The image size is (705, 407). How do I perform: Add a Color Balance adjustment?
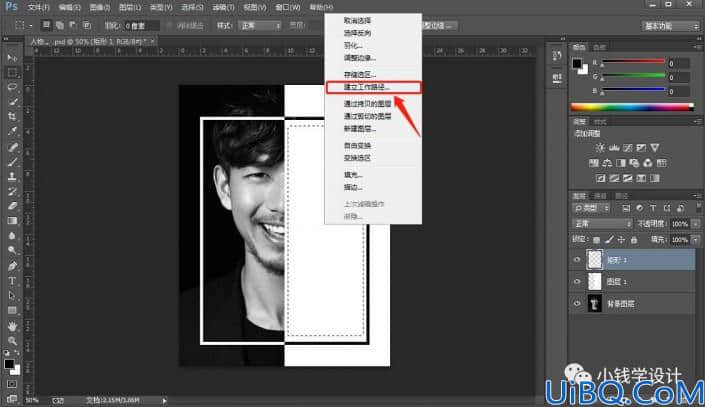pos(607,163)
